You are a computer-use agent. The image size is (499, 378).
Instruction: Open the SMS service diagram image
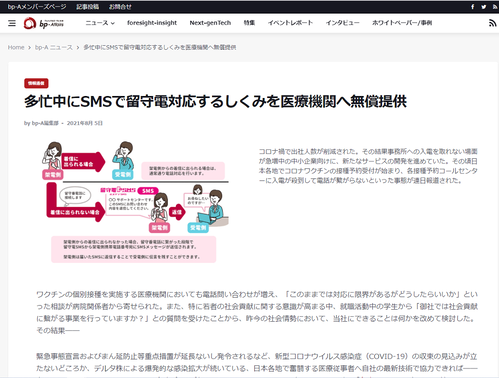[136, 201]
